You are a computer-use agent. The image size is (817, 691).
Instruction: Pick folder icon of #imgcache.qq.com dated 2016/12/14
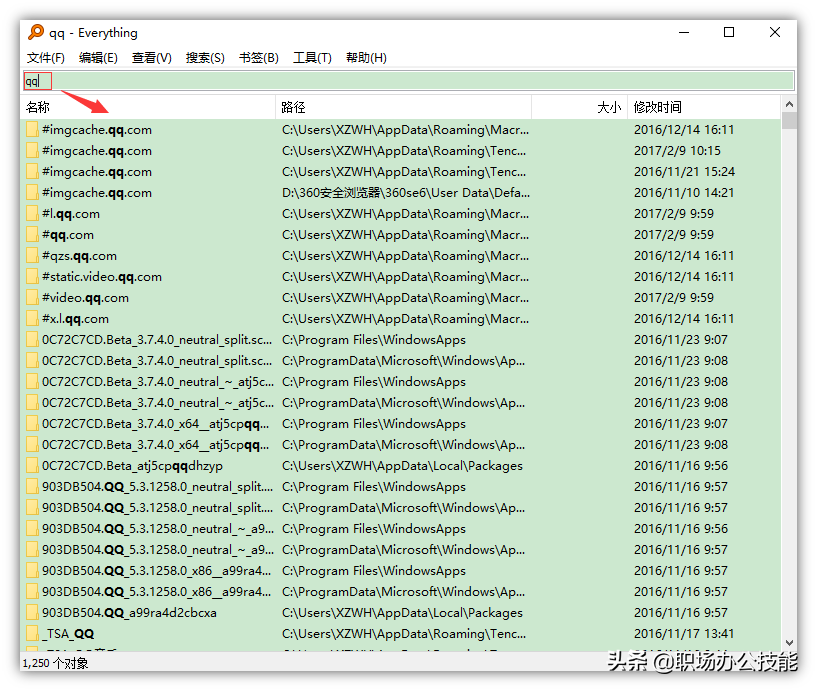tap(32, 130)
